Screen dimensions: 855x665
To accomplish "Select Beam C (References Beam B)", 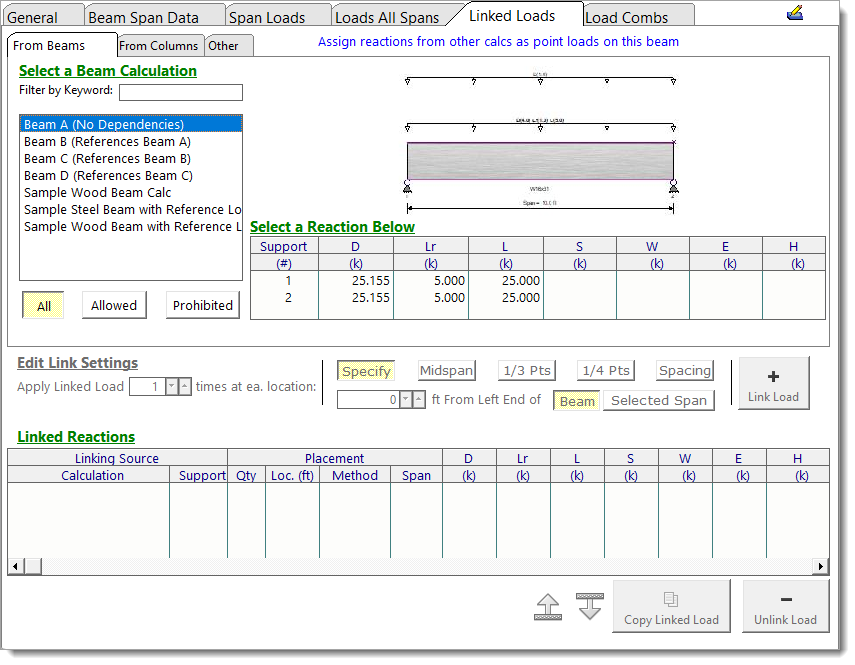I will point(131,159).
